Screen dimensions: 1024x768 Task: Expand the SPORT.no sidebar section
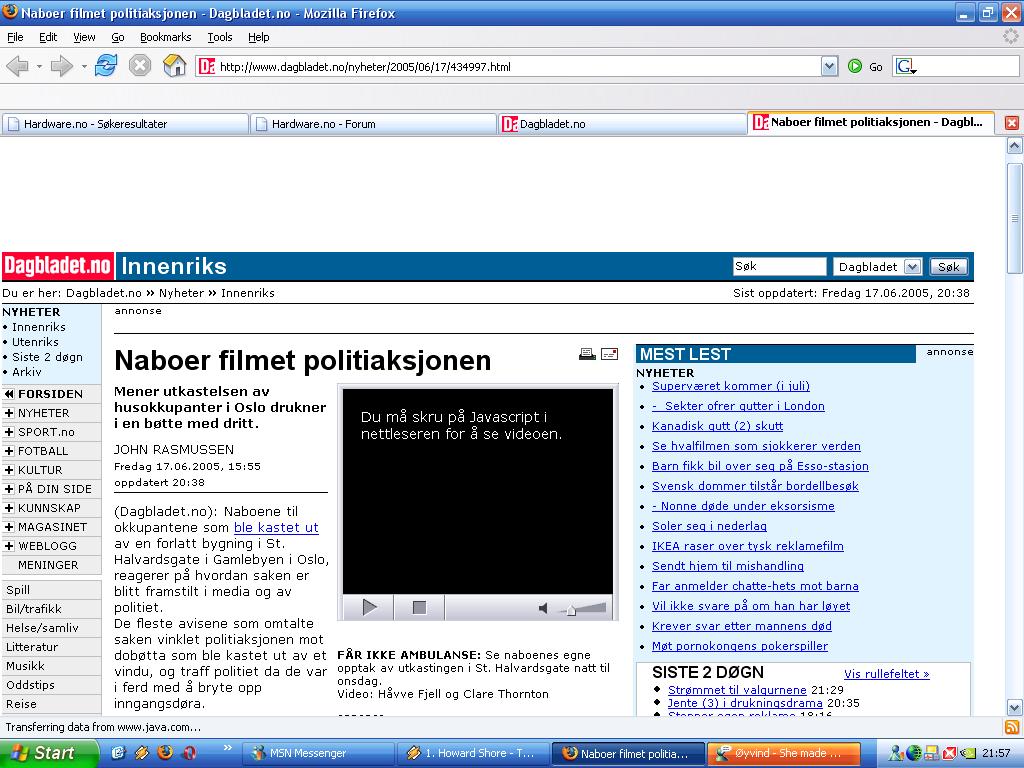[x=9, y=432]
